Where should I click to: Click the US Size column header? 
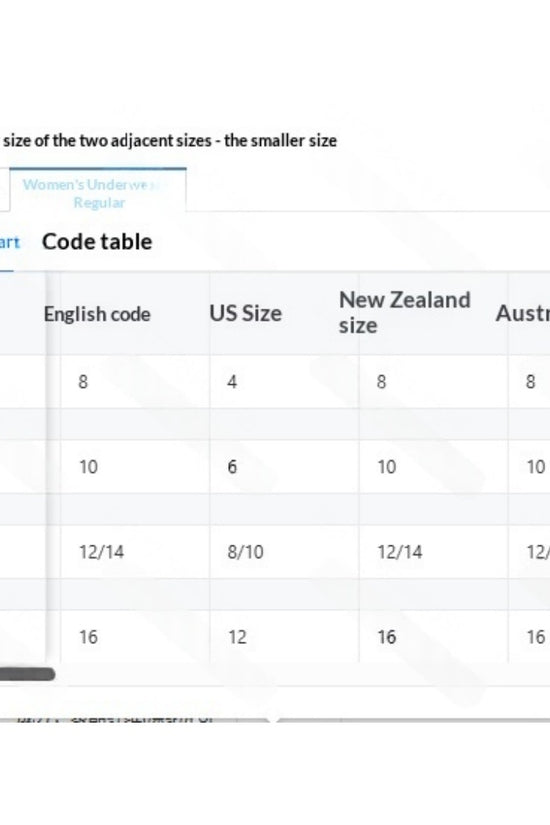(x=246, y=314)
